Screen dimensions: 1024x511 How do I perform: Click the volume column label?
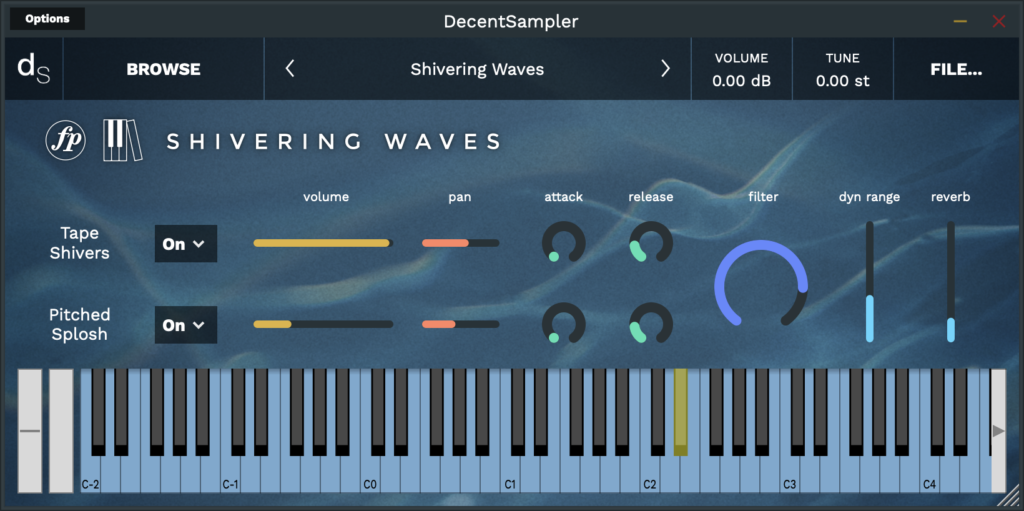point(326,196)
